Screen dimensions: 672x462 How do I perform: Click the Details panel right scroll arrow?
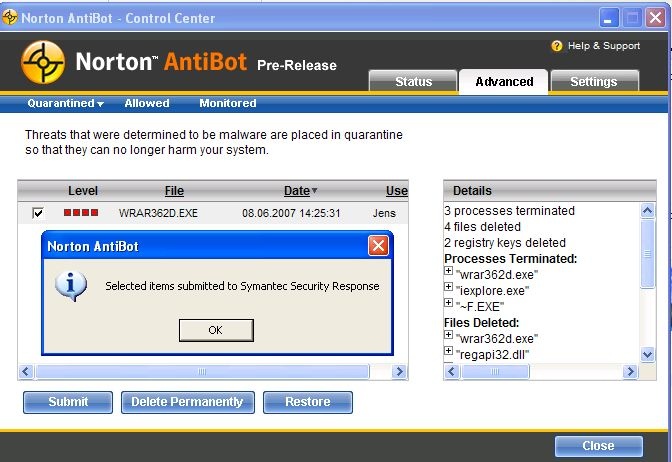click(630, 371)
